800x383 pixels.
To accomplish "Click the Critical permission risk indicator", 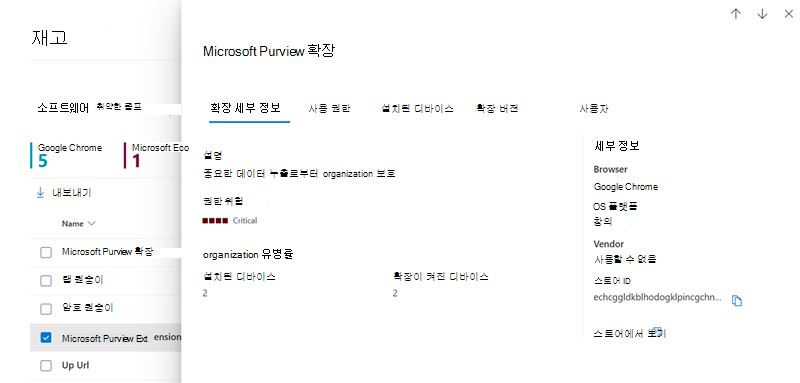I will 230,221.
